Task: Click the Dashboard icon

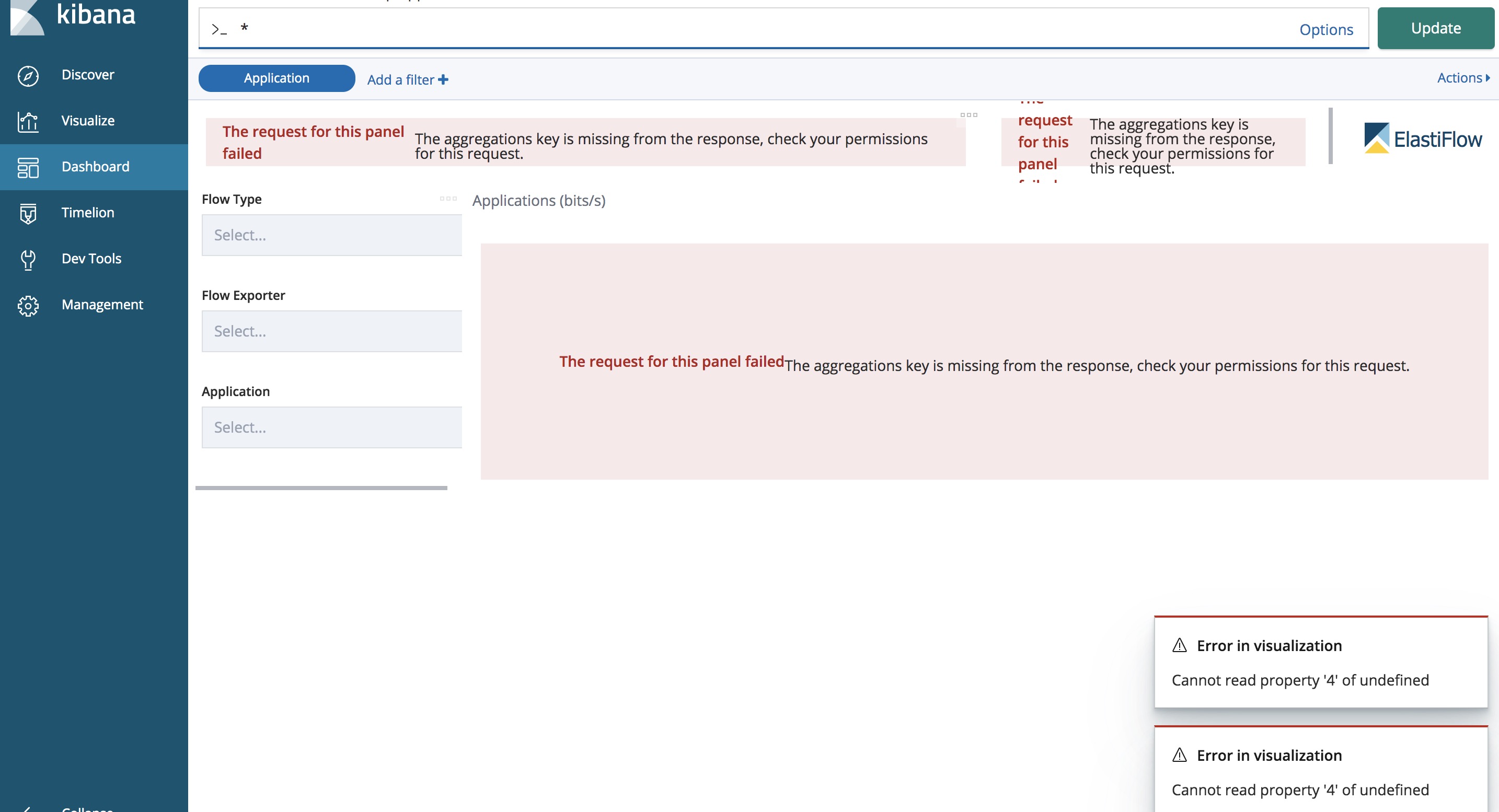Action: 27,167
